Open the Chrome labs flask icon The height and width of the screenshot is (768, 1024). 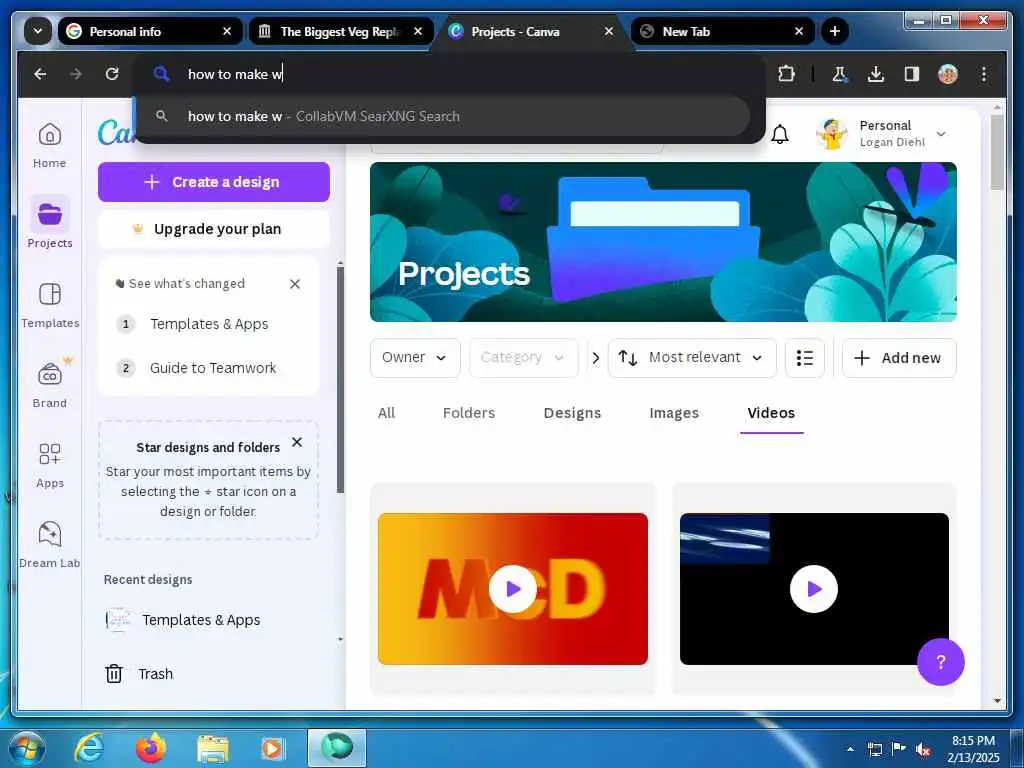pyautogui.click(x=839, y=74)
